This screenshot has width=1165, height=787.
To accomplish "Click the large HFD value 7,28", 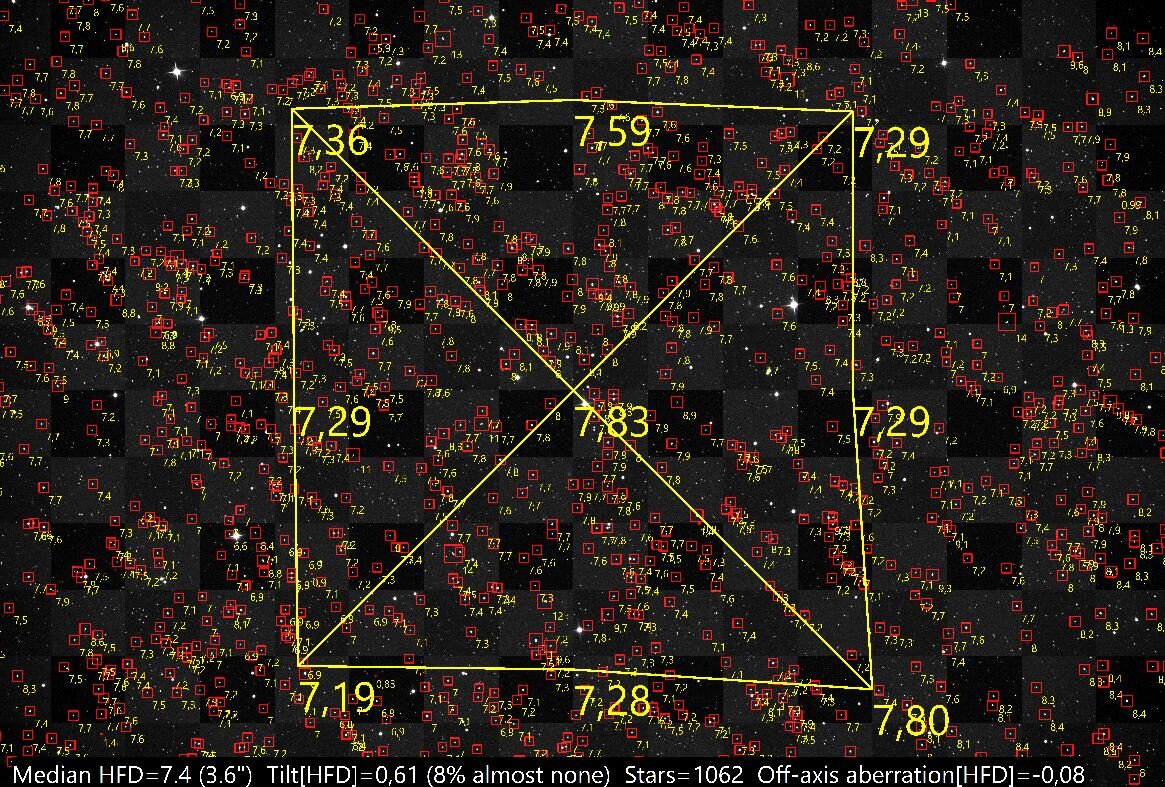I will 614,700.
